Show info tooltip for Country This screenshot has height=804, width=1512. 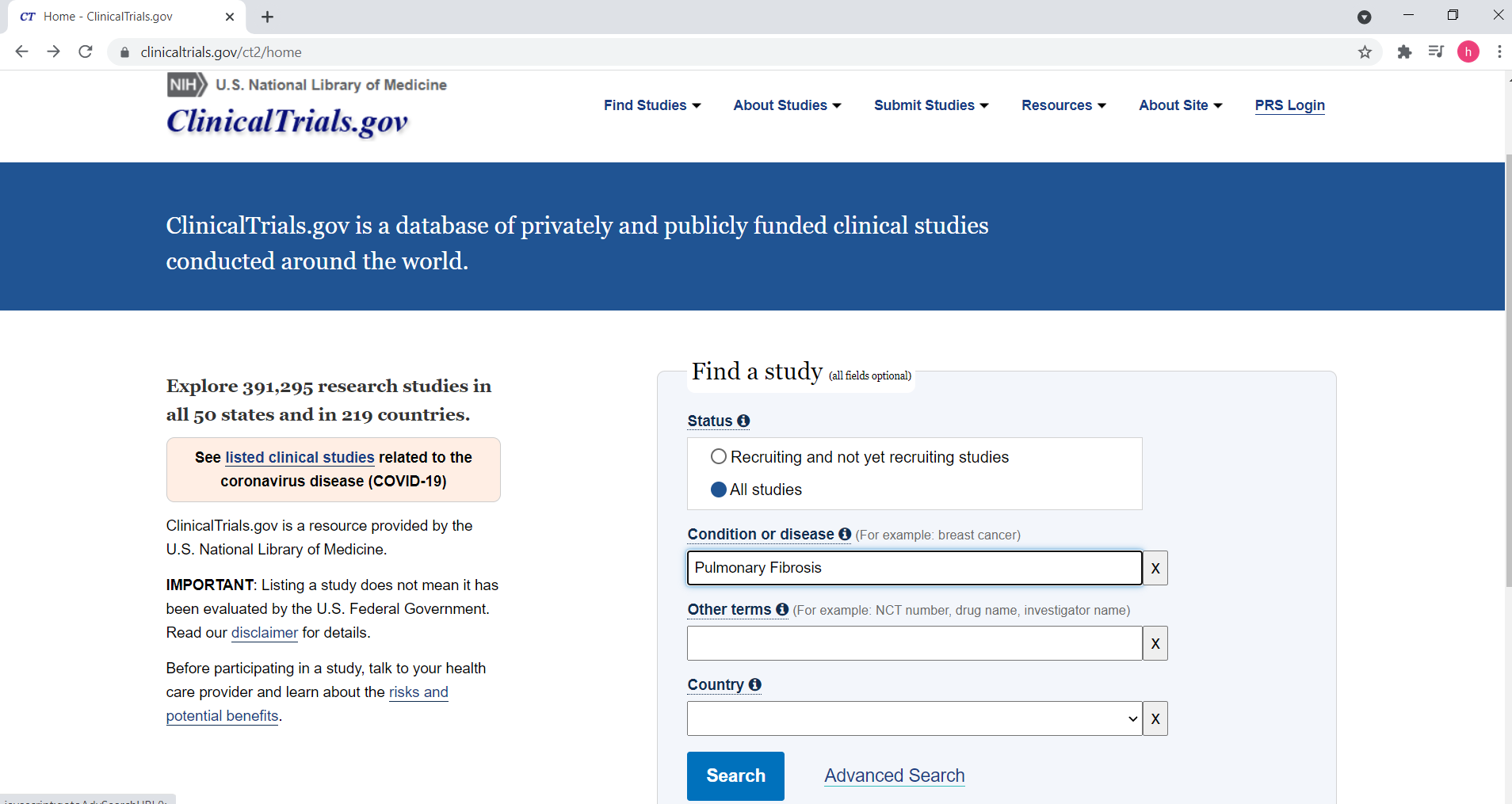754,684
